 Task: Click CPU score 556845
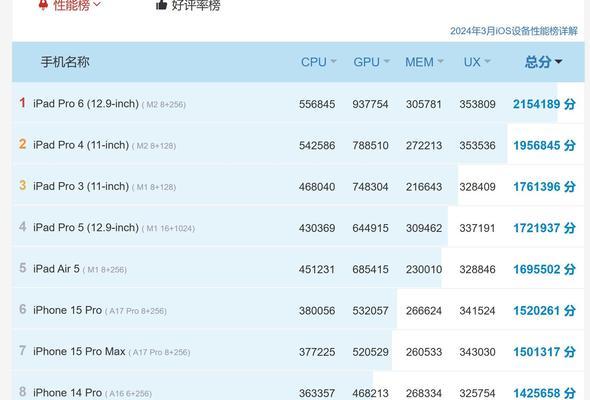pos(317,104)
